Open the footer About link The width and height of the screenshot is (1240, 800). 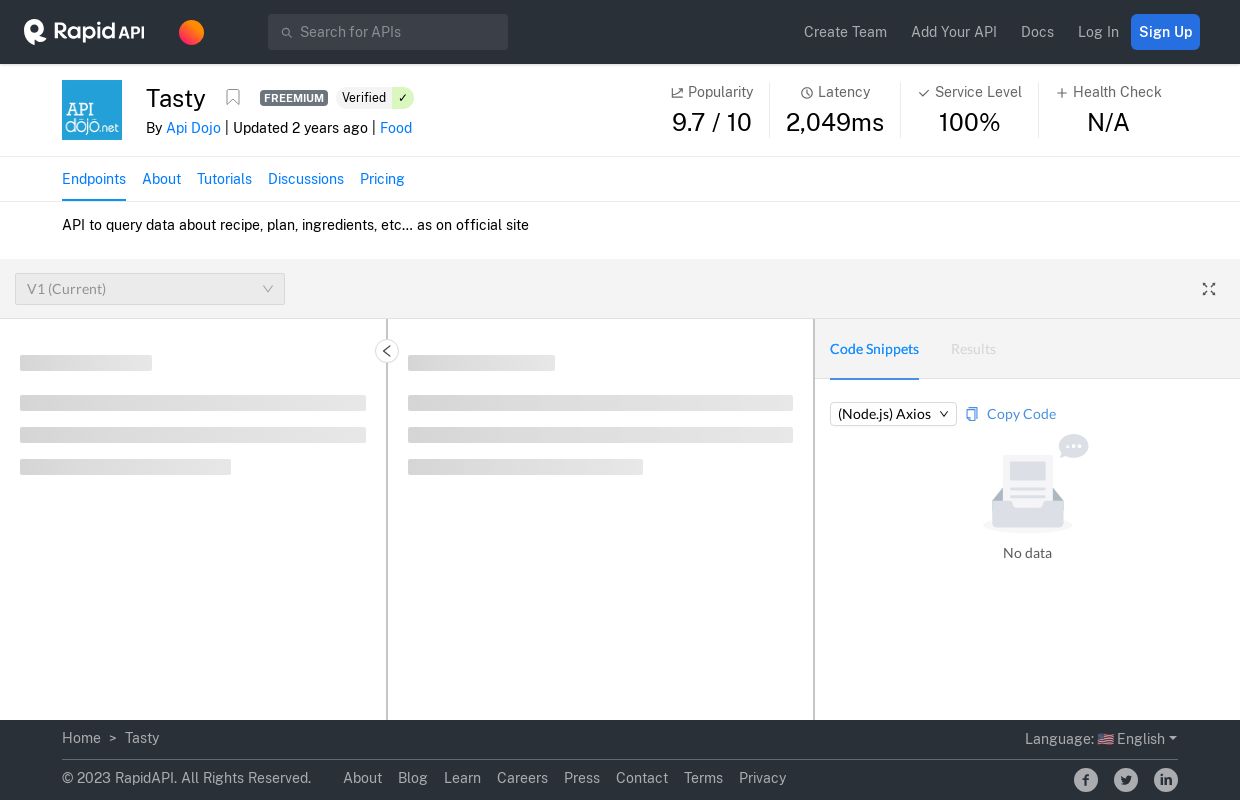point(362,778)
